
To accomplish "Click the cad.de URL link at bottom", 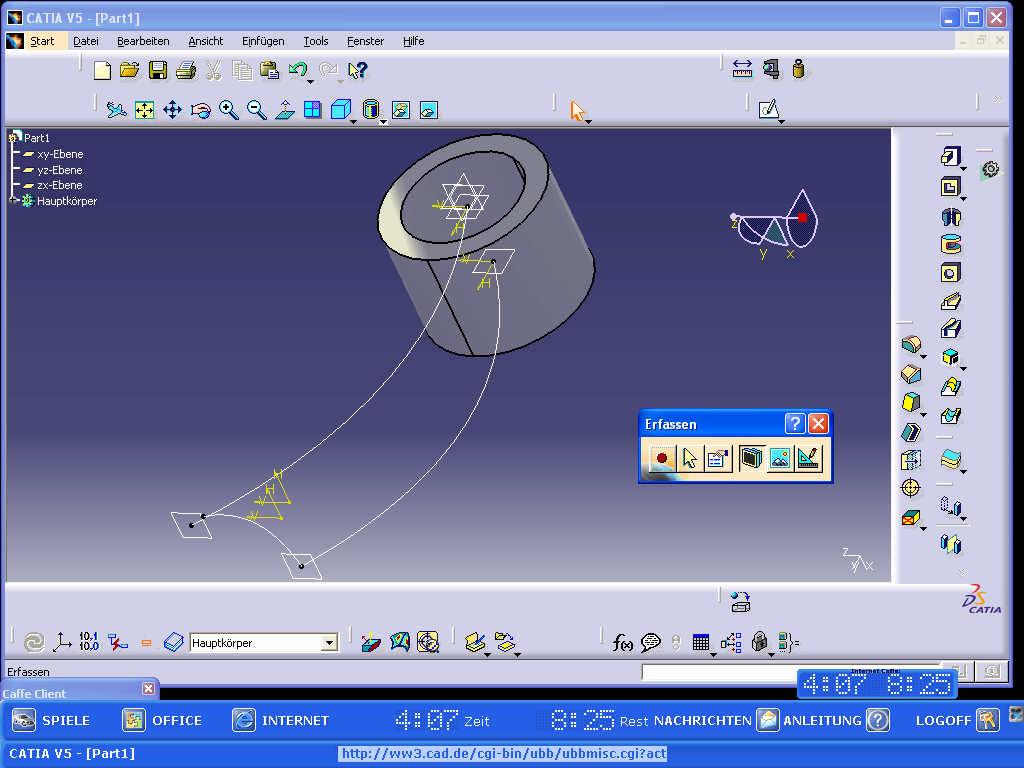I will [504, 754].
